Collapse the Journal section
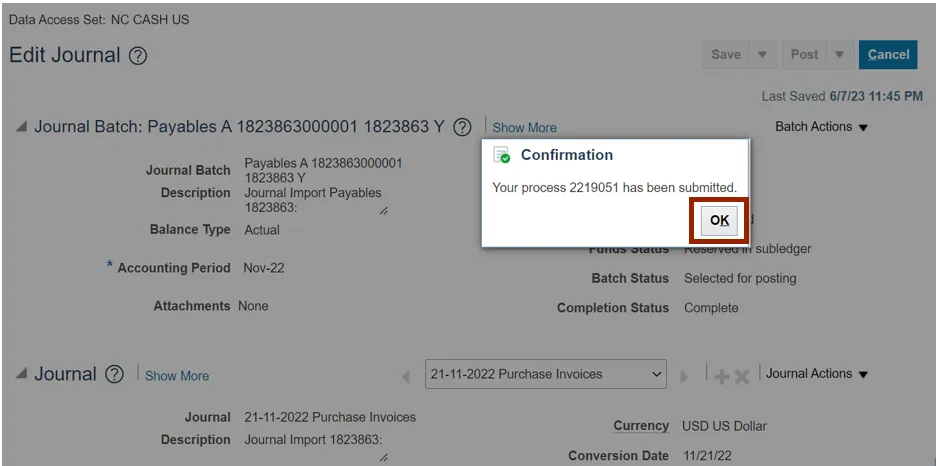 coord(21,375)
